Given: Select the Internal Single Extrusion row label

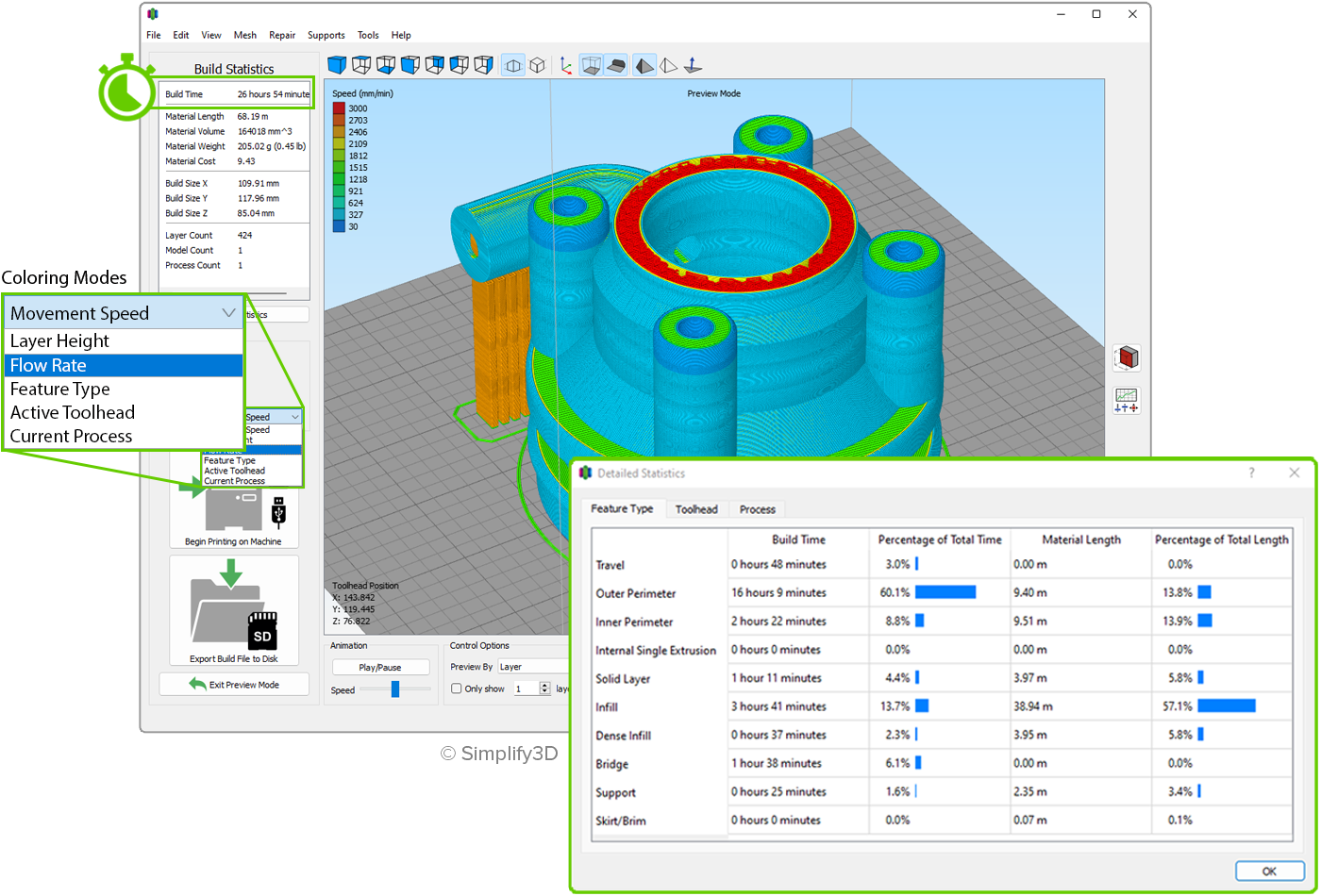Looking at the screenshot, I should pyautogui.click(x=656, y=651).
